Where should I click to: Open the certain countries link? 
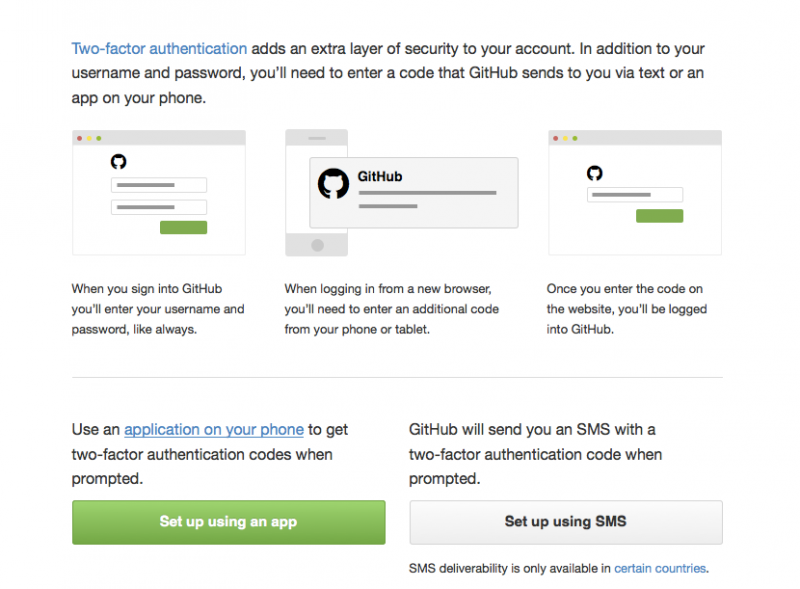[x=660, y=568]
